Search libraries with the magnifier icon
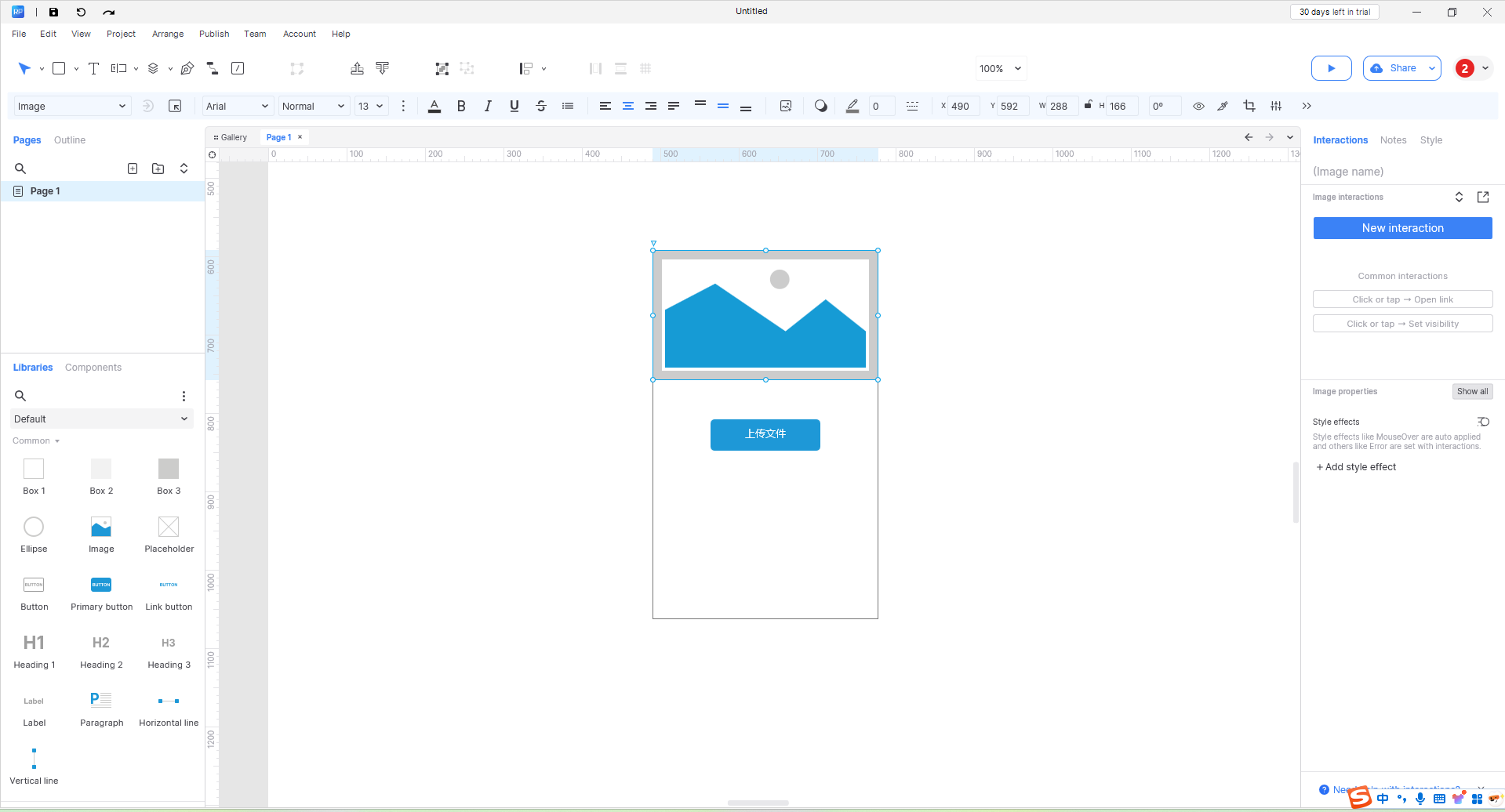The width and height of the screenshot is (1505, 812). (x=20, y=396)
